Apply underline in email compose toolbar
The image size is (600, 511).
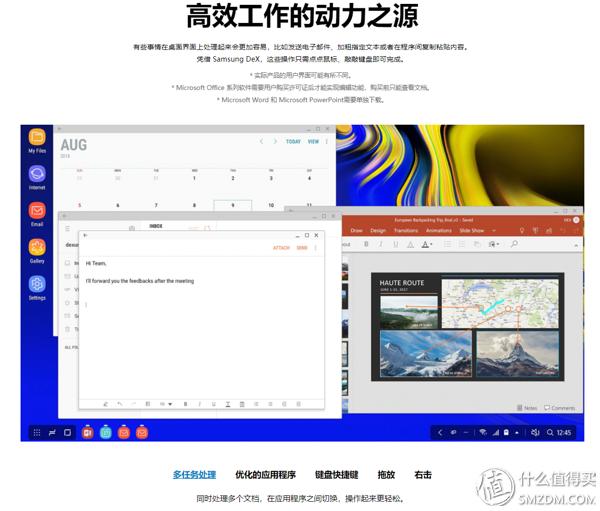click(214, 404)
